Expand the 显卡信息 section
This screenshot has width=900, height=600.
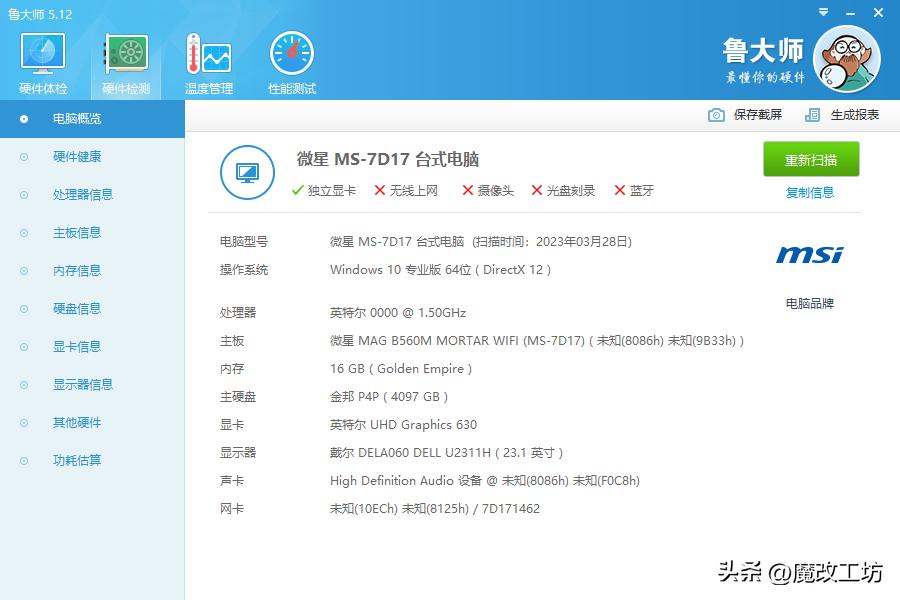coord(79,346)
